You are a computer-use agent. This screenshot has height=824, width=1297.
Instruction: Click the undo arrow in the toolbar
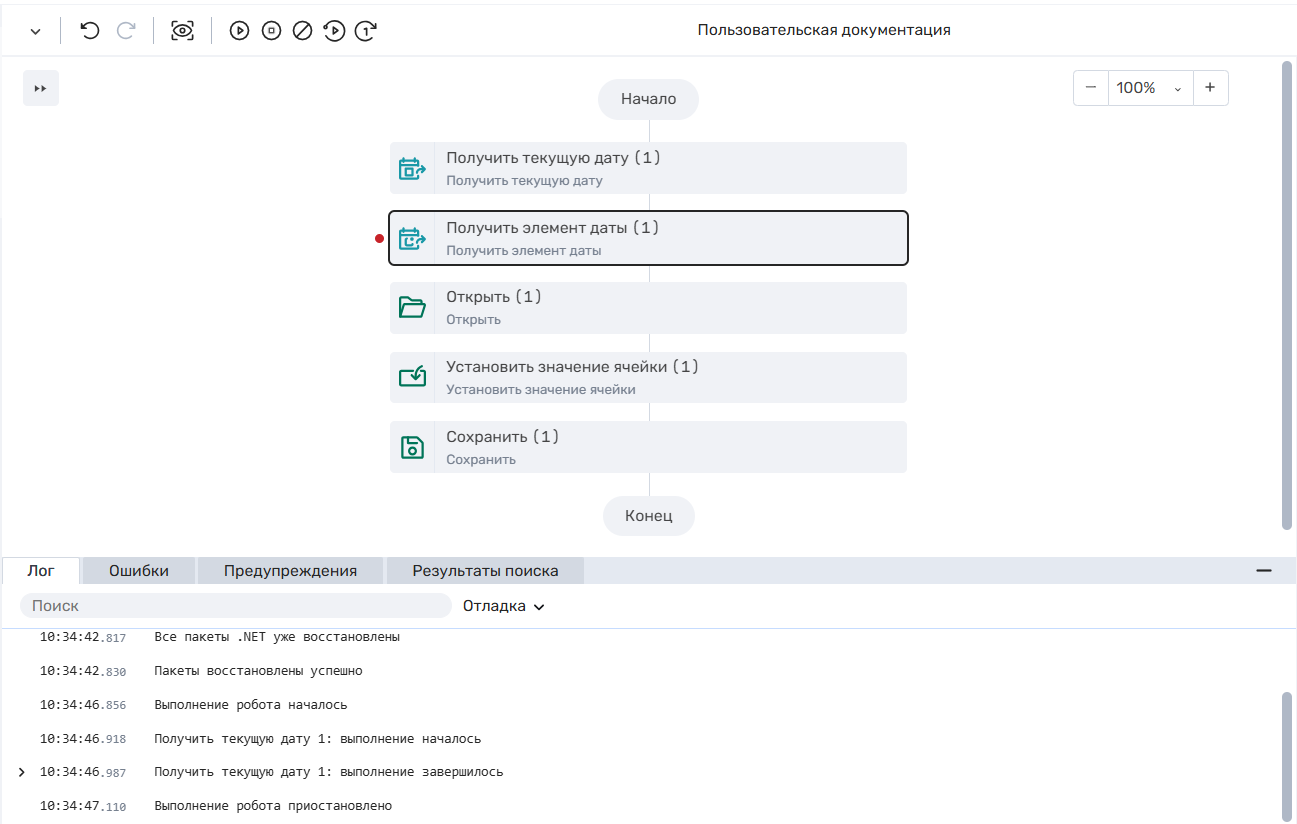(90, 31)
